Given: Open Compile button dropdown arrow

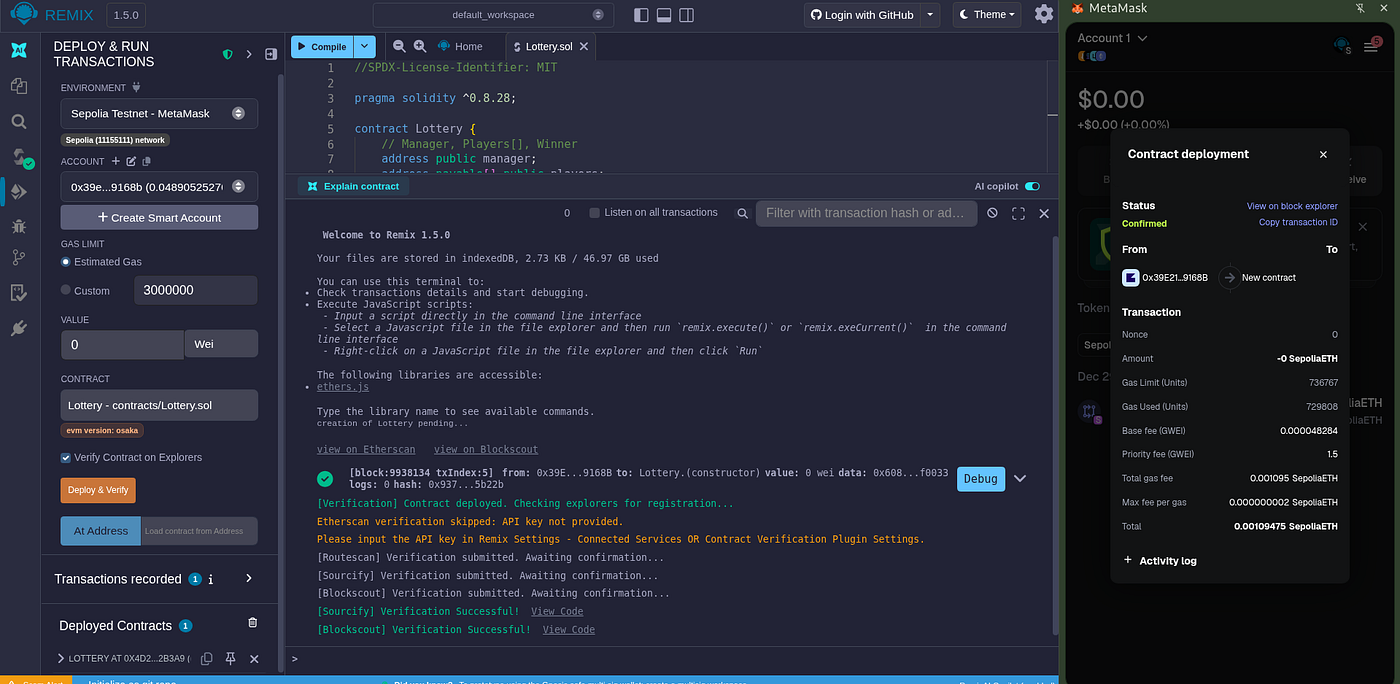Looking at the screenshot, I should coord(365,46).
